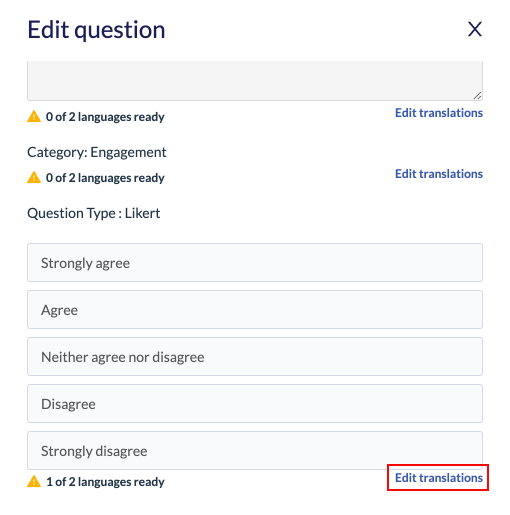Image resolution: width=510 pixels, height=515 pixels.
Task: Click the Question Type : Likert label
Action: tap(94, 213)
